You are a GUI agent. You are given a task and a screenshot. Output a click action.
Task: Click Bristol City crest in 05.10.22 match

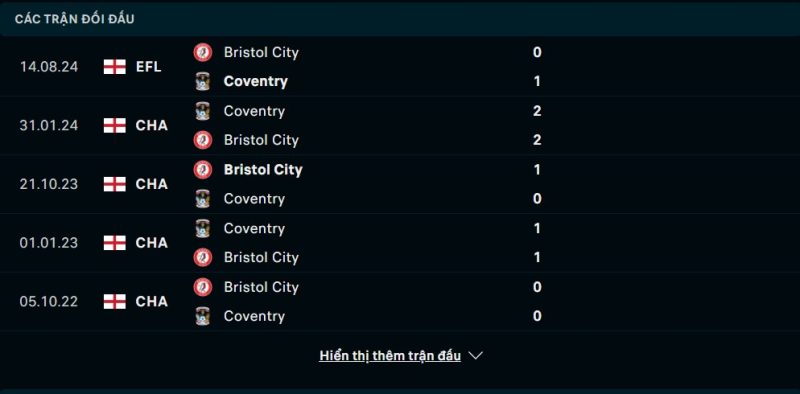point(203,287)
